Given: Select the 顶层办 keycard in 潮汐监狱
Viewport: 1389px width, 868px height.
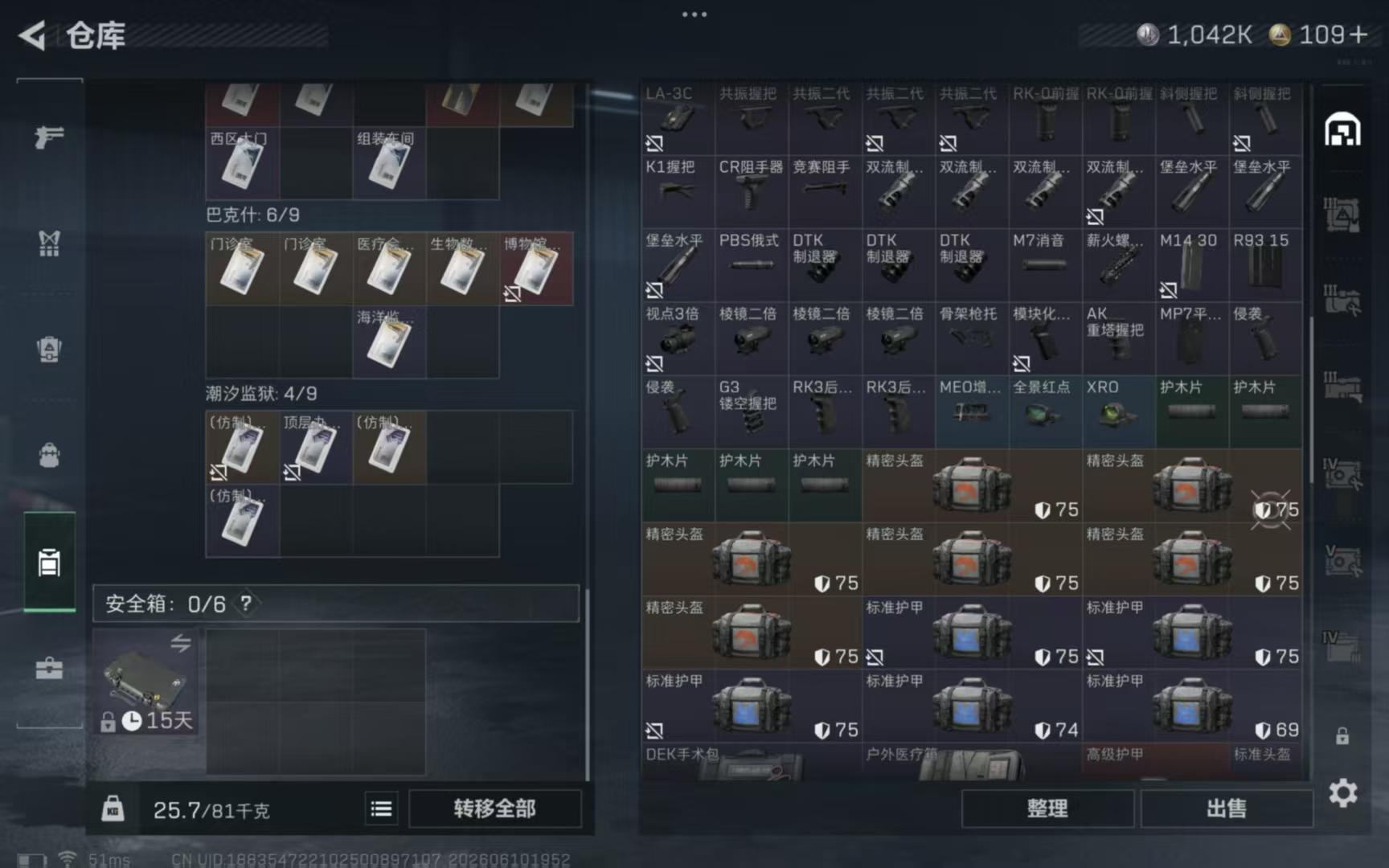Looking at the screenshot, I should tap(316, 447).
